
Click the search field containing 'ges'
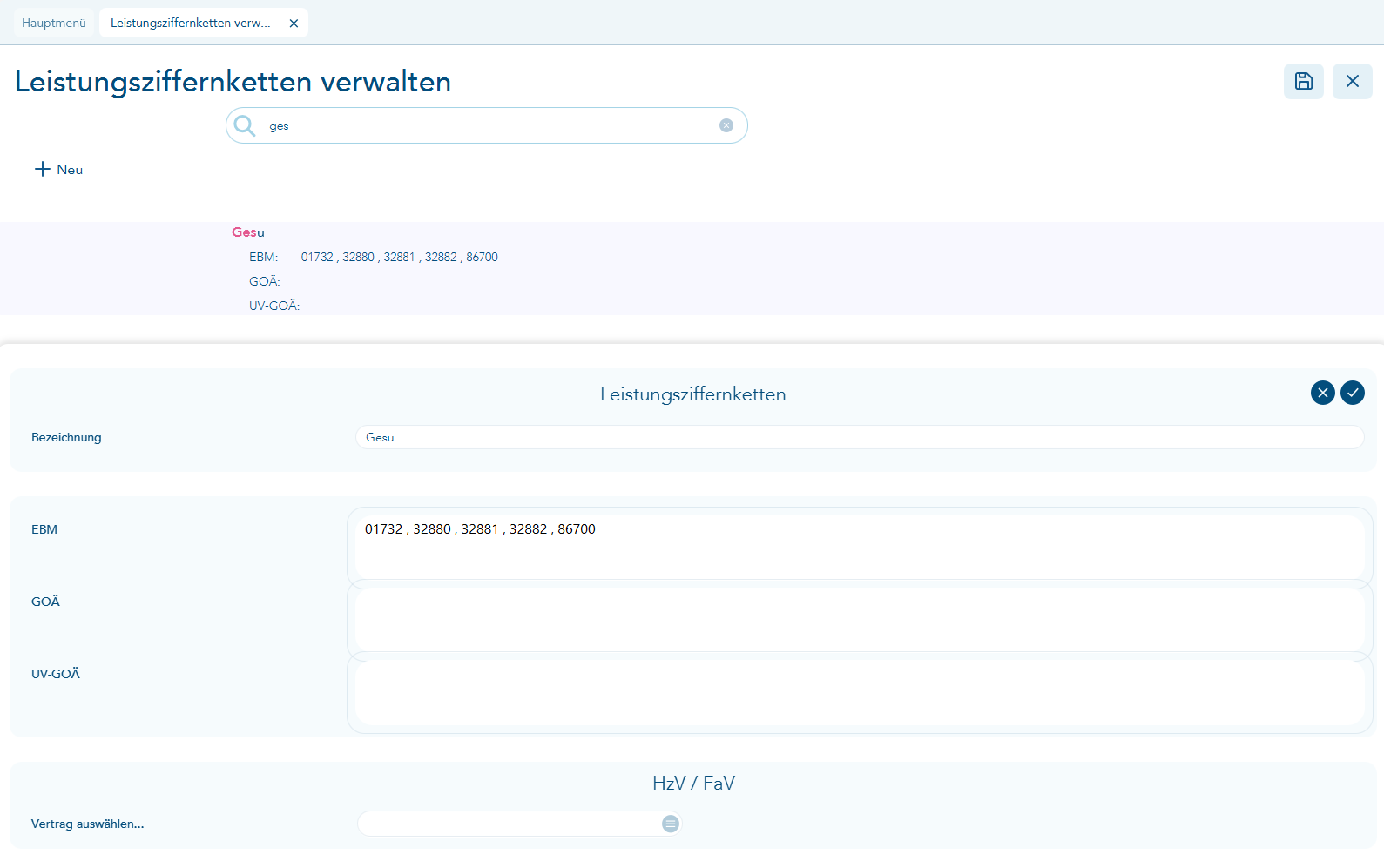pyautogui.click(x=486, y=125)
